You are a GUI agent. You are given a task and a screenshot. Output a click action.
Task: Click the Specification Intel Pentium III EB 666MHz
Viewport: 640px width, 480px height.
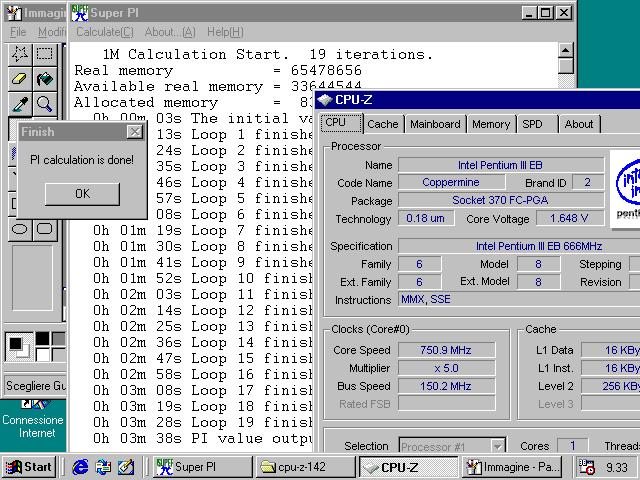click(x=518, y=246)
